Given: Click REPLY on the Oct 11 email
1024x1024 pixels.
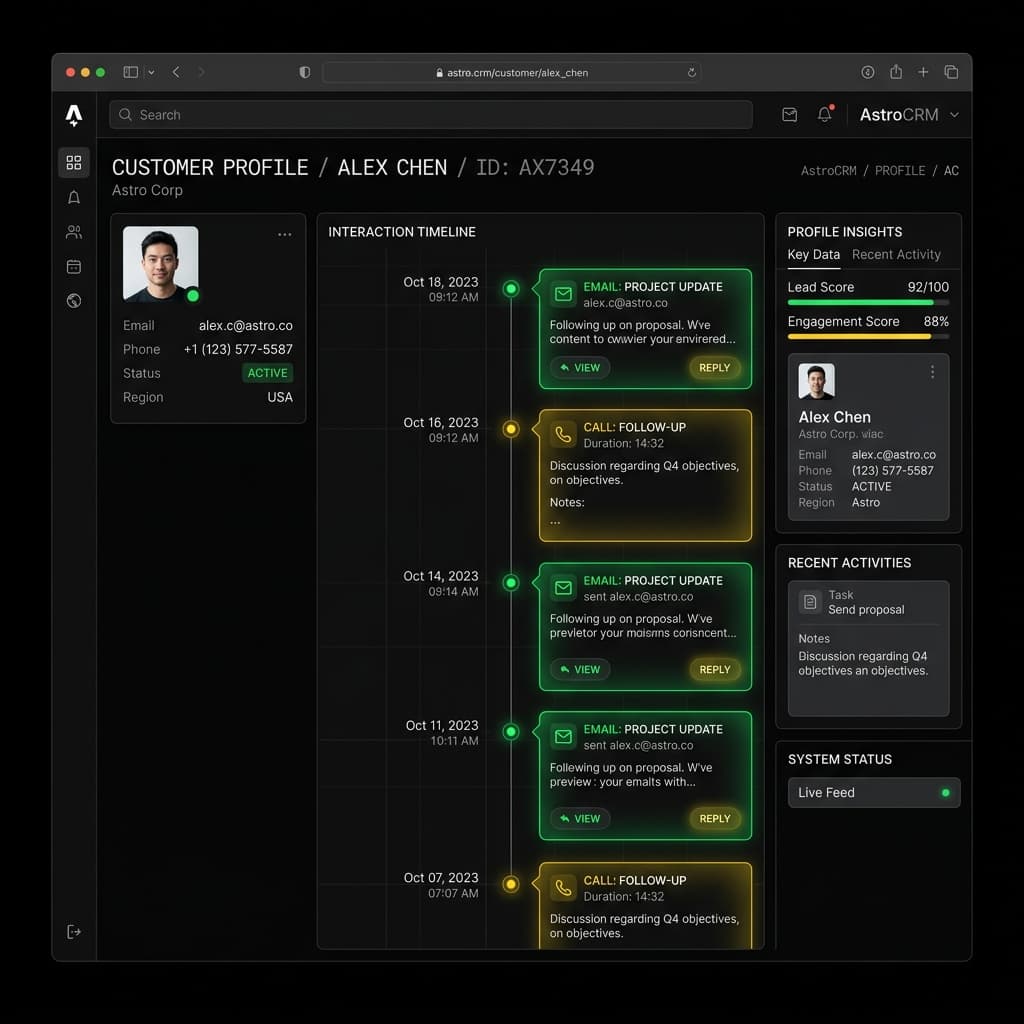Looking at the screenshot, I should tap(714, 818).
